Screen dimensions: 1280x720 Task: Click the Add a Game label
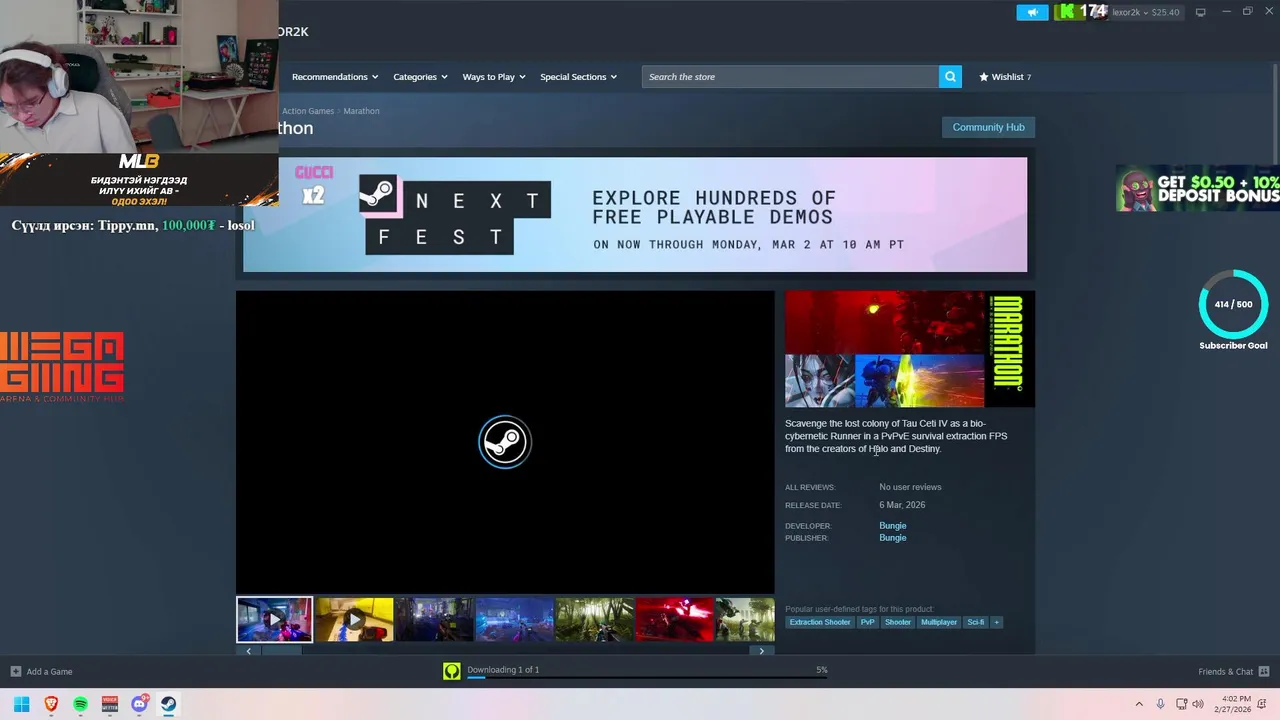click(49, 671)
